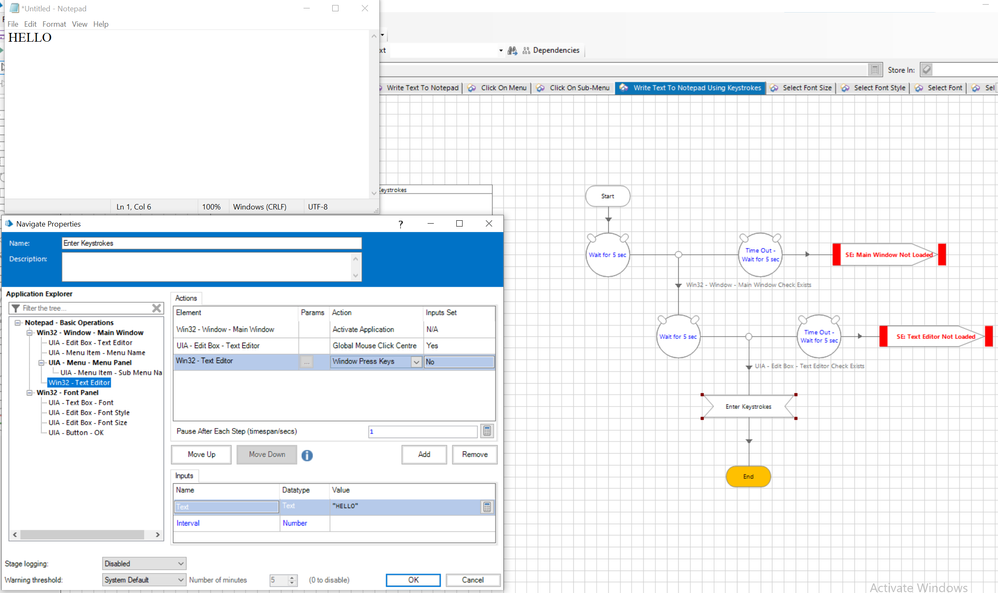Click the help question mark in Navigate Properties
998x593 pixels.
(x=401, y=224)
